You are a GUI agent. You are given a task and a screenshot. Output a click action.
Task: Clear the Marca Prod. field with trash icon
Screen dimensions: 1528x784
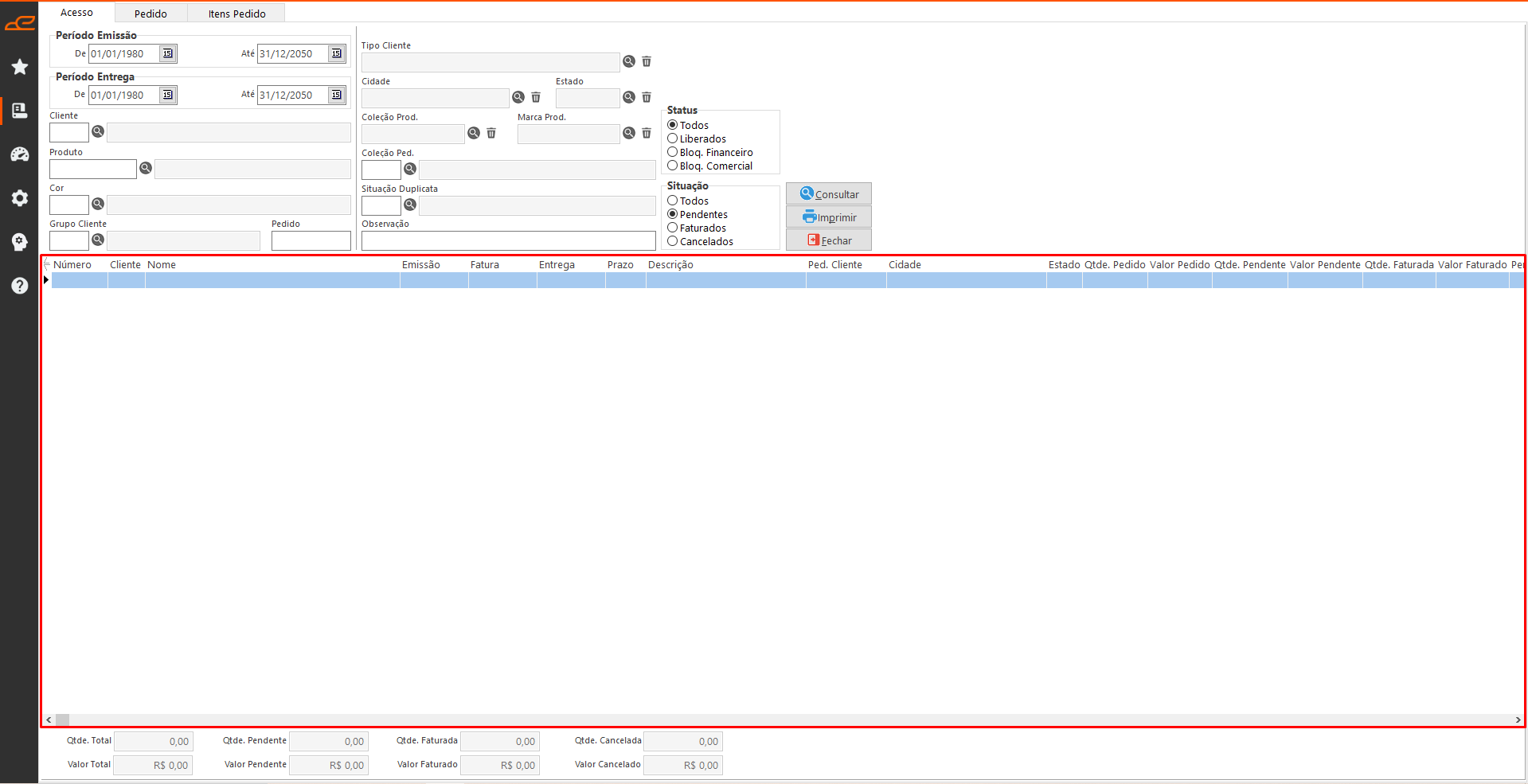(x=647, y=133)
